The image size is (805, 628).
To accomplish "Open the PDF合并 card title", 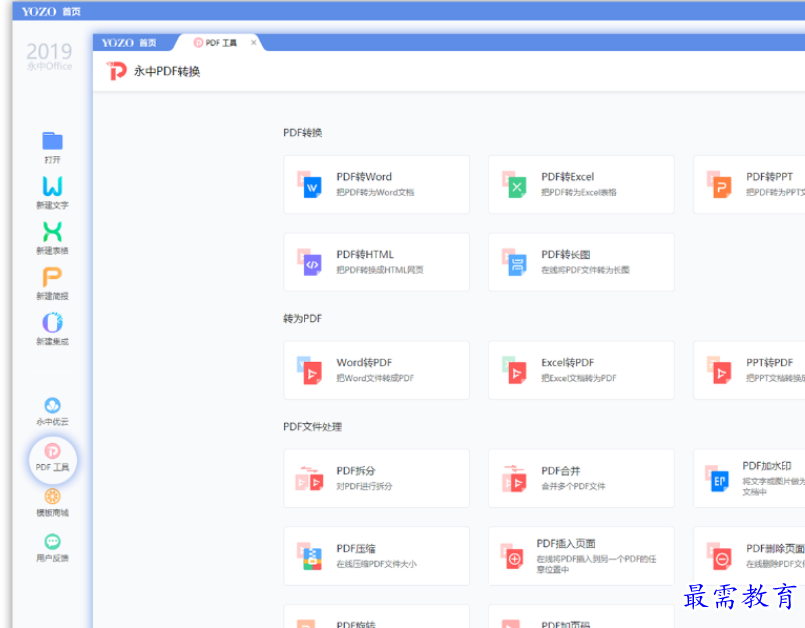I will click(561, 471).
